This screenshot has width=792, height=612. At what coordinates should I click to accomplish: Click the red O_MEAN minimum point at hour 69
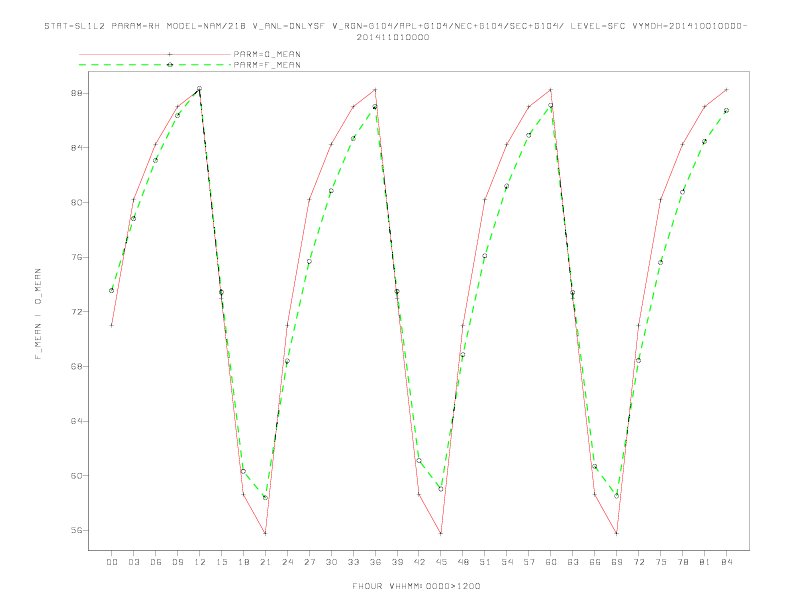pos(617,533)
